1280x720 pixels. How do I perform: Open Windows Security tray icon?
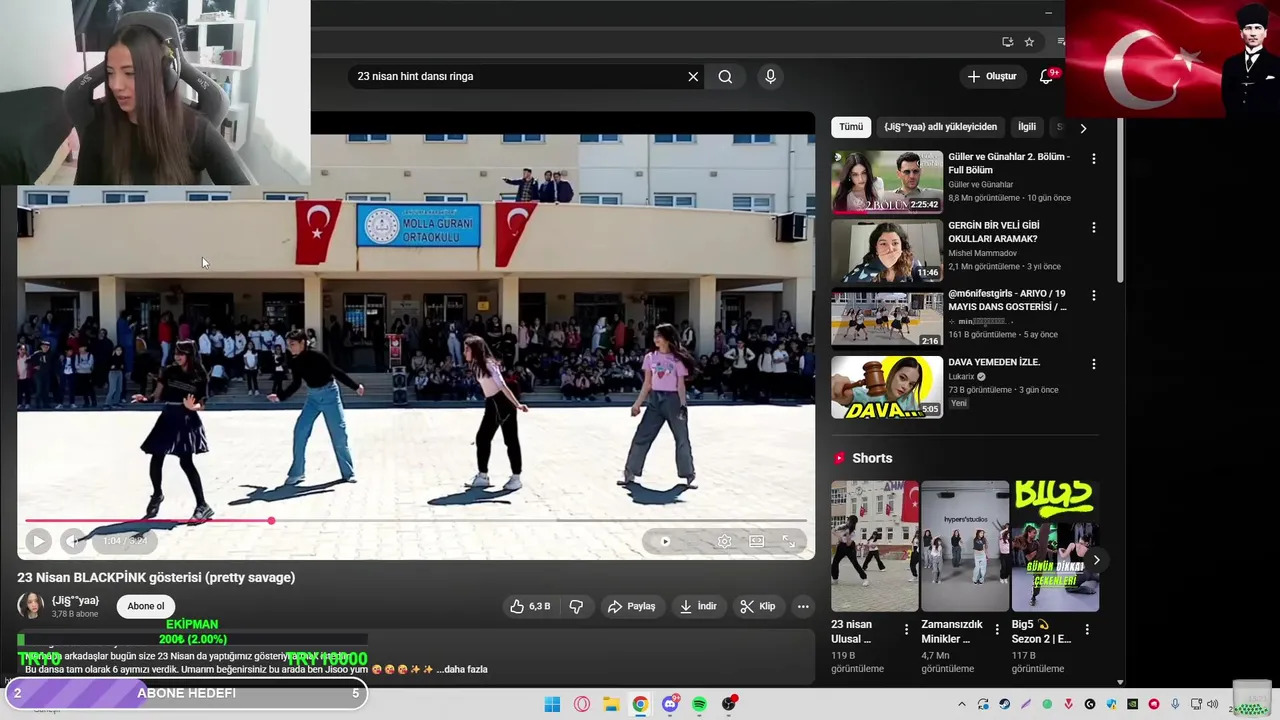click(x=1111, y=704)
